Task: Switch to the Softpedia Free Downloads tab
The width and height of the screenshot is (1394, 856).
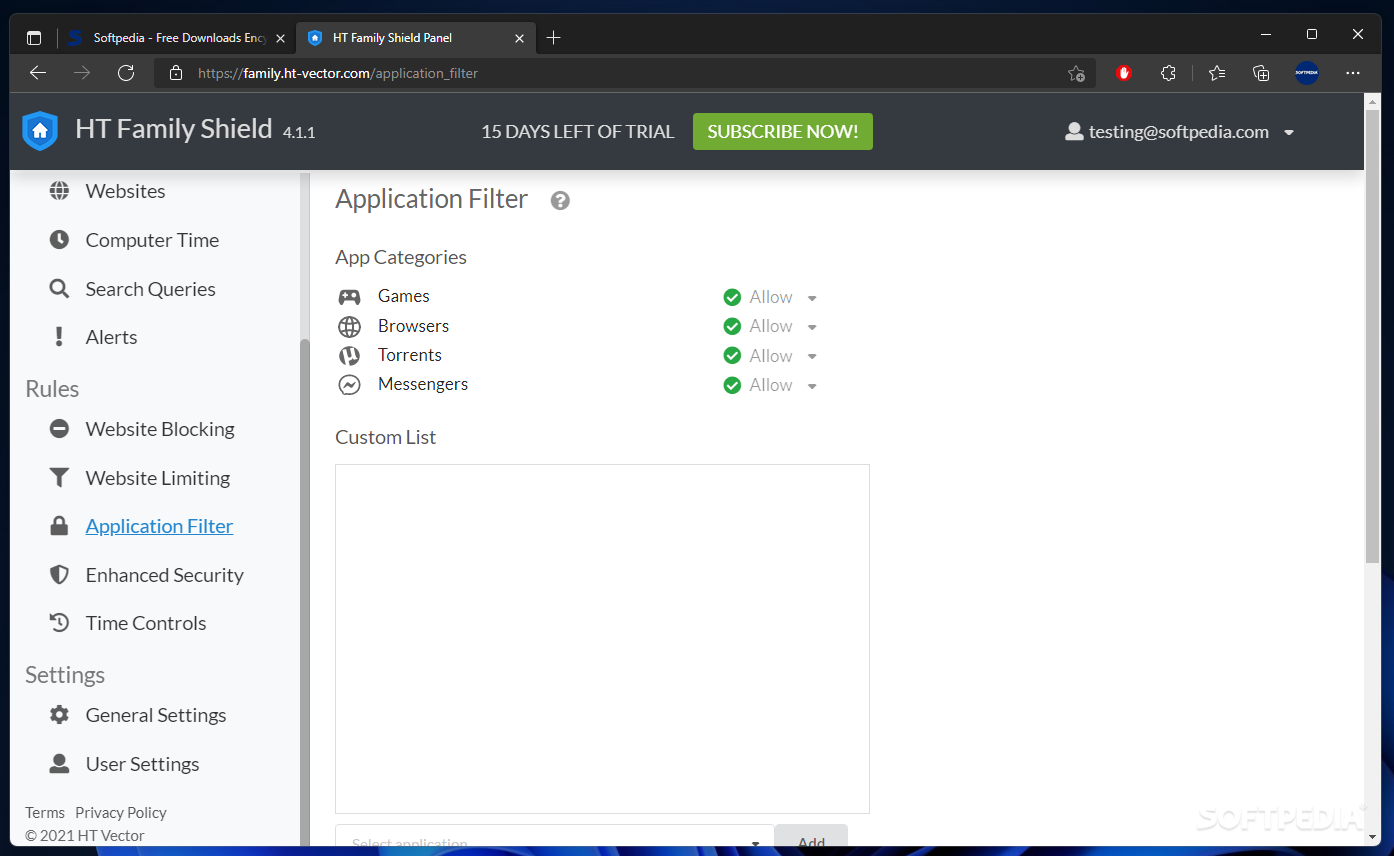Action: point(176,38)
